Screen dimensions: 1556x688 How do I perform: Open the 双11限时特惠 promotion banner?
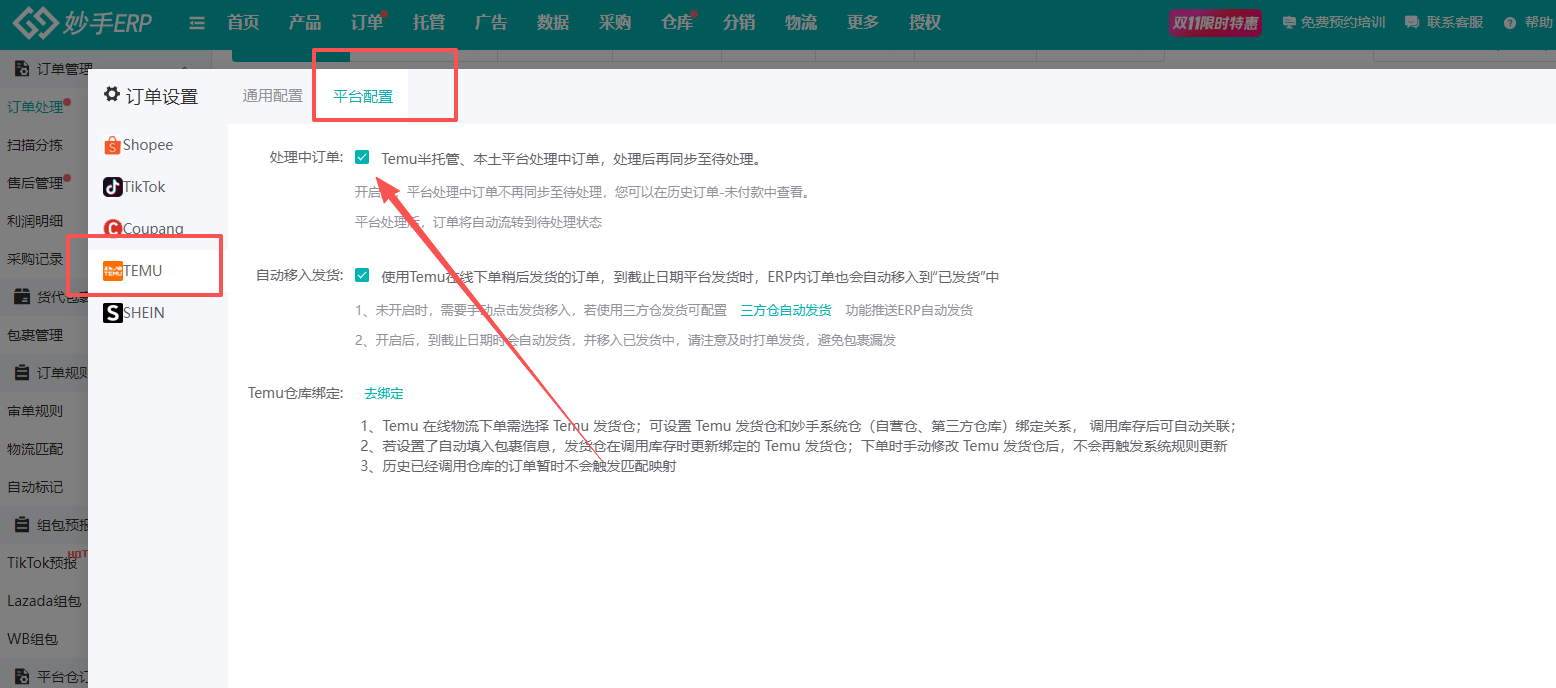pos(1215,23)
